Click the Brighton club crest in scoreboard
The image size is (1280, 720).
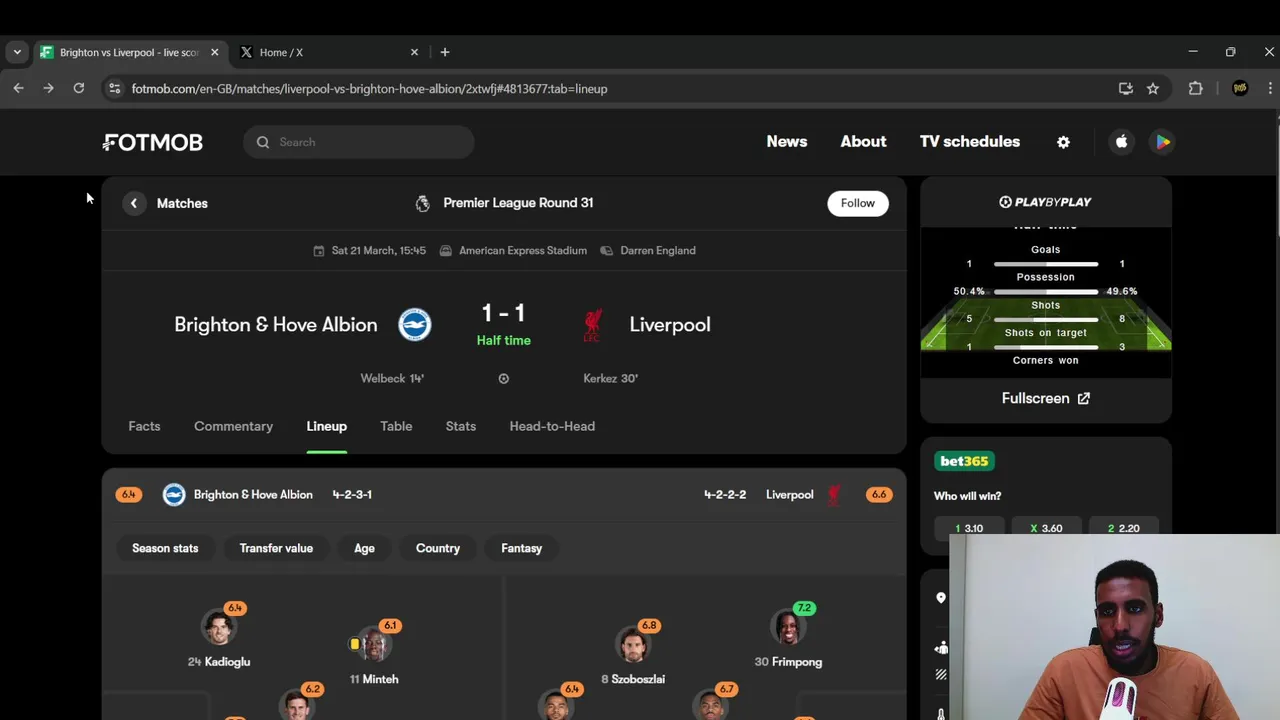(415, 325)
